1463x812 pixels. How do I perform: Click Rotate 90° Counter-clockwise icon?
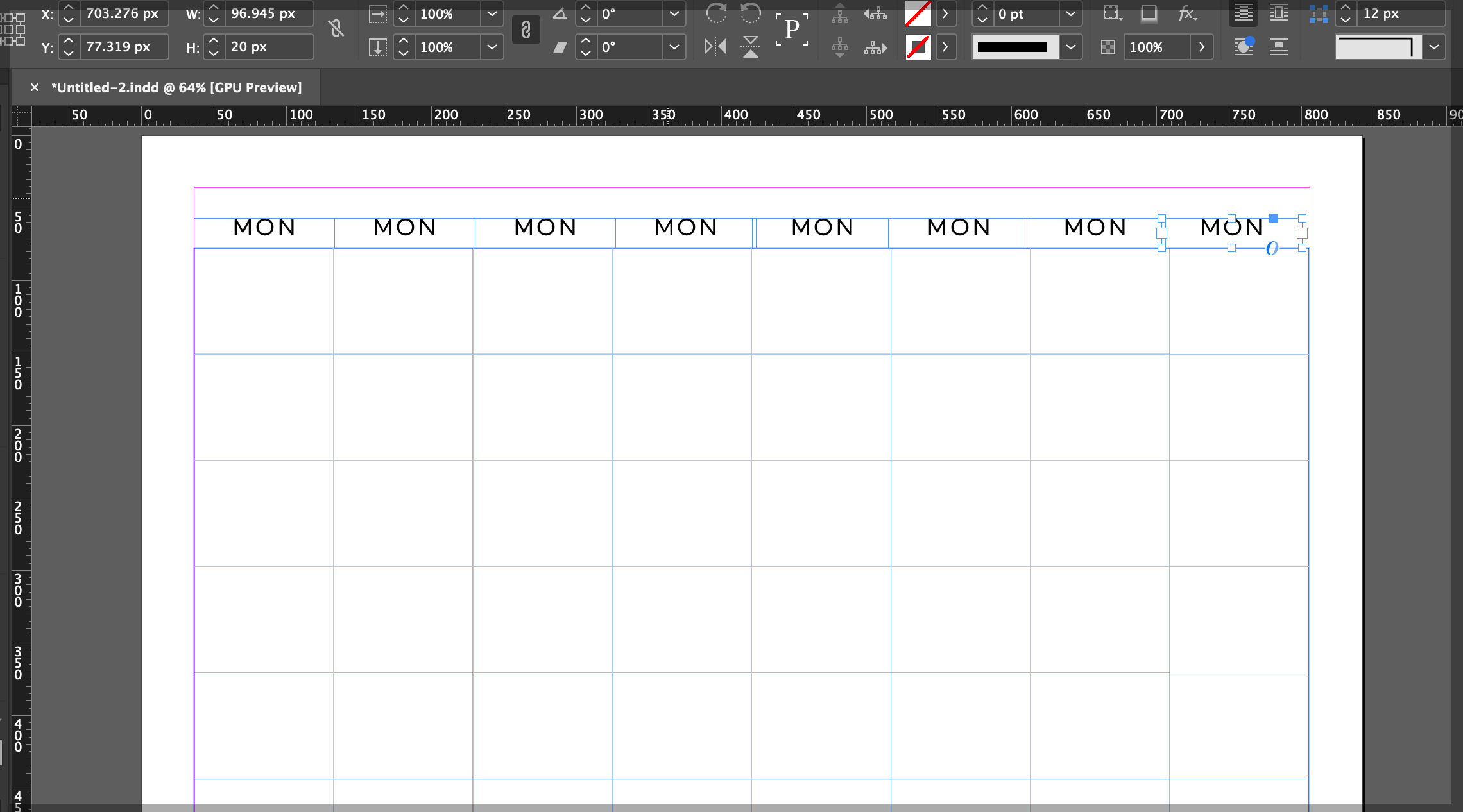pos(750,13)
